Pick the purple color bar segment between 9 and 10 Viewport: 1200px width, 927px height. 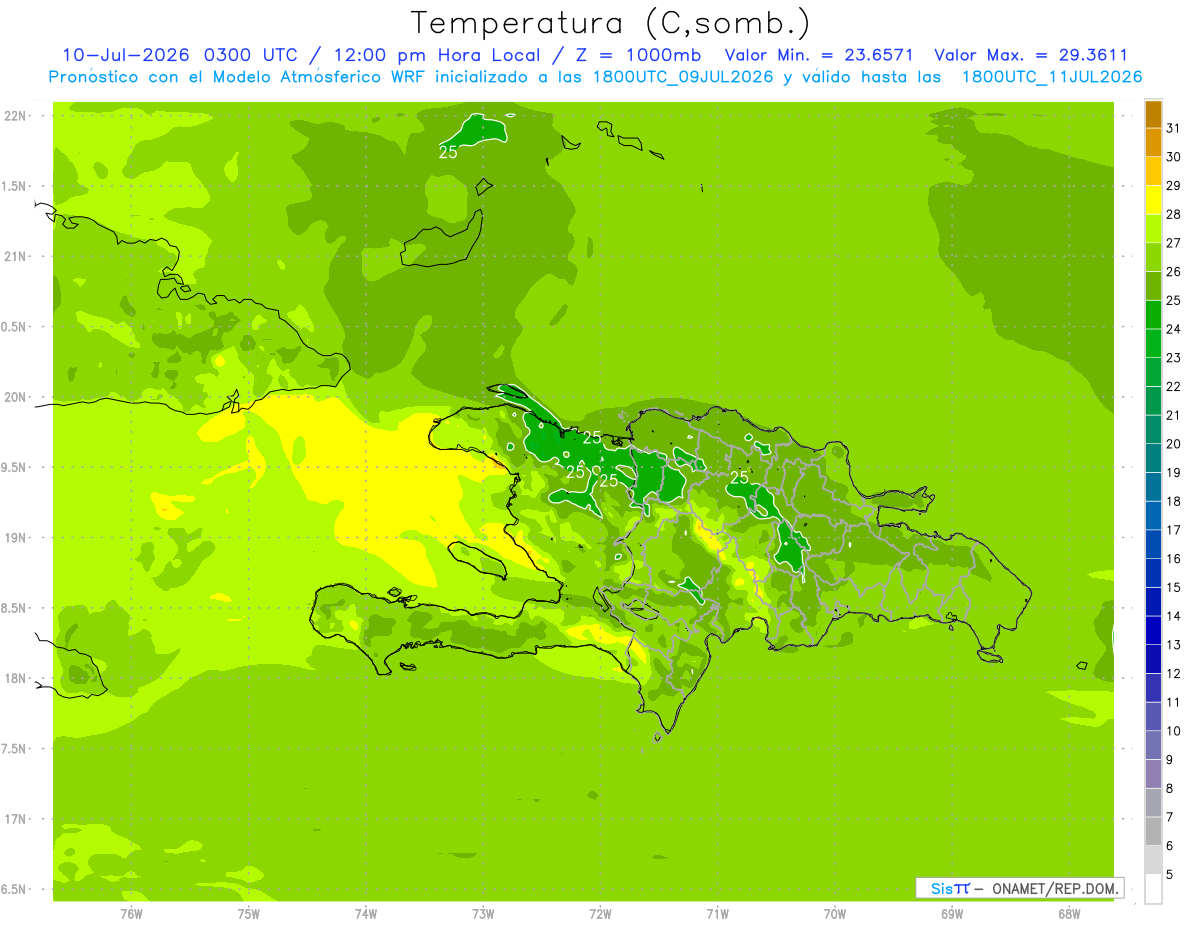1153,746
